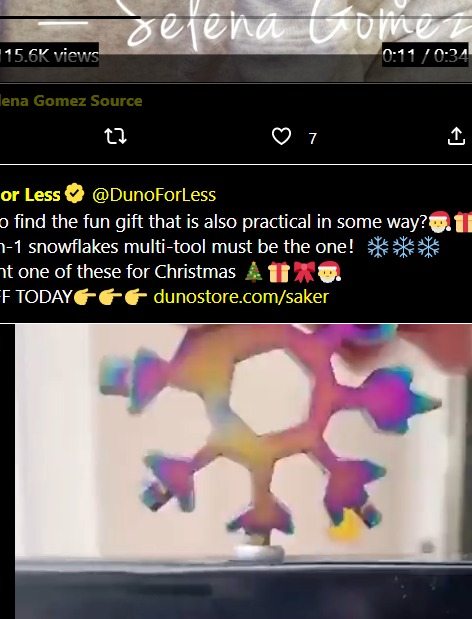Open the Selena Gomez Source profile name
The image size is (472, 619).
point(71,101)
